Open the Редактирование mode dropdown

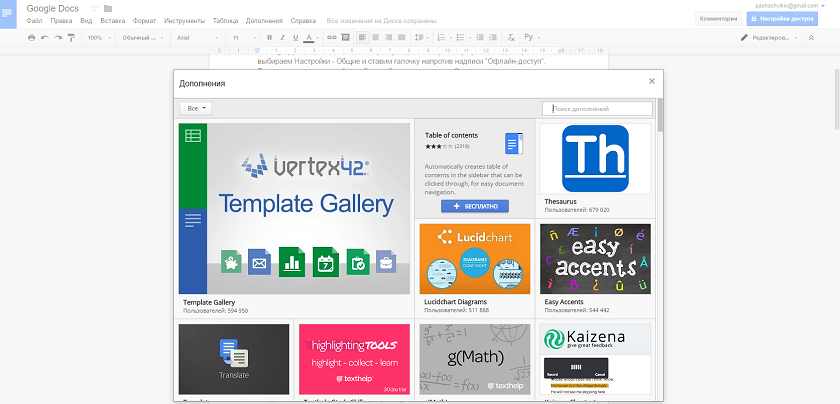[769, 38]
